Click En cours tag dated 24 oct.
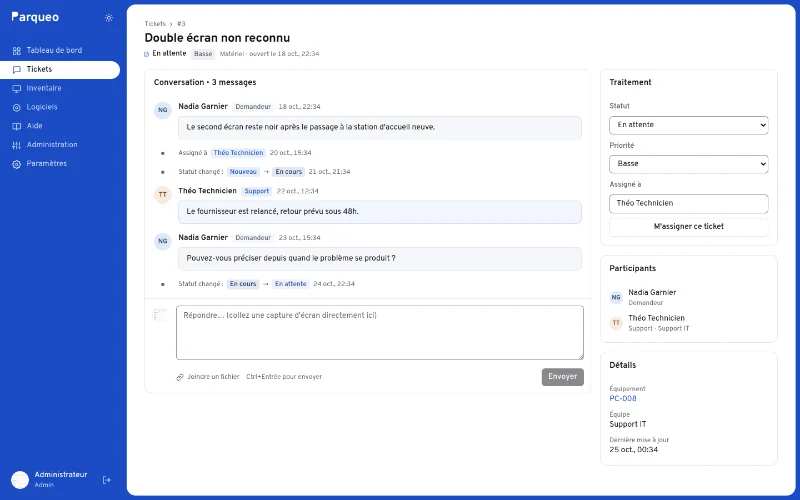Screen dimensions: 800x500 tap(243, 284)
